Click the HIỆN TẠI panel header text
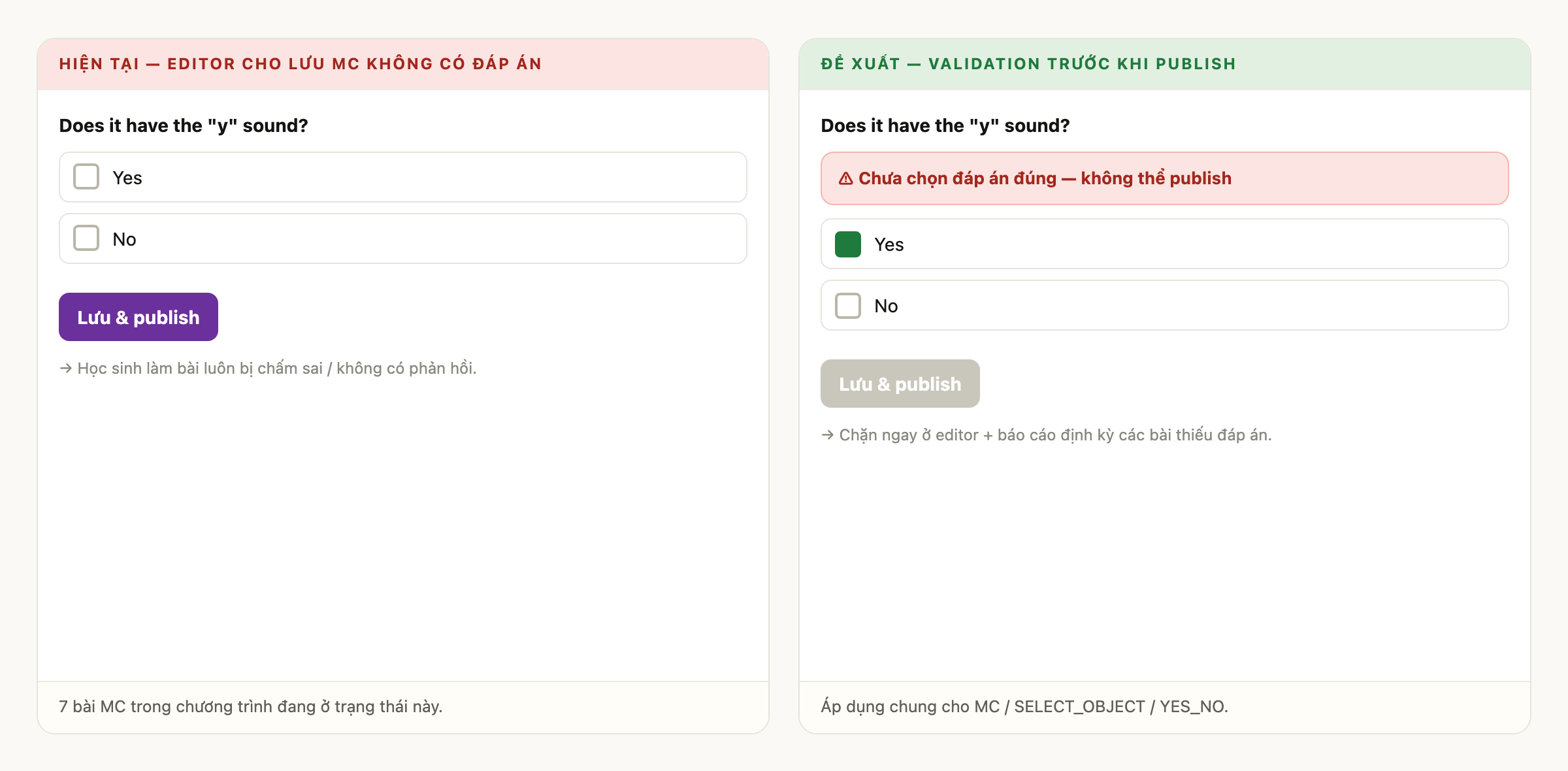 coord(301,63)
